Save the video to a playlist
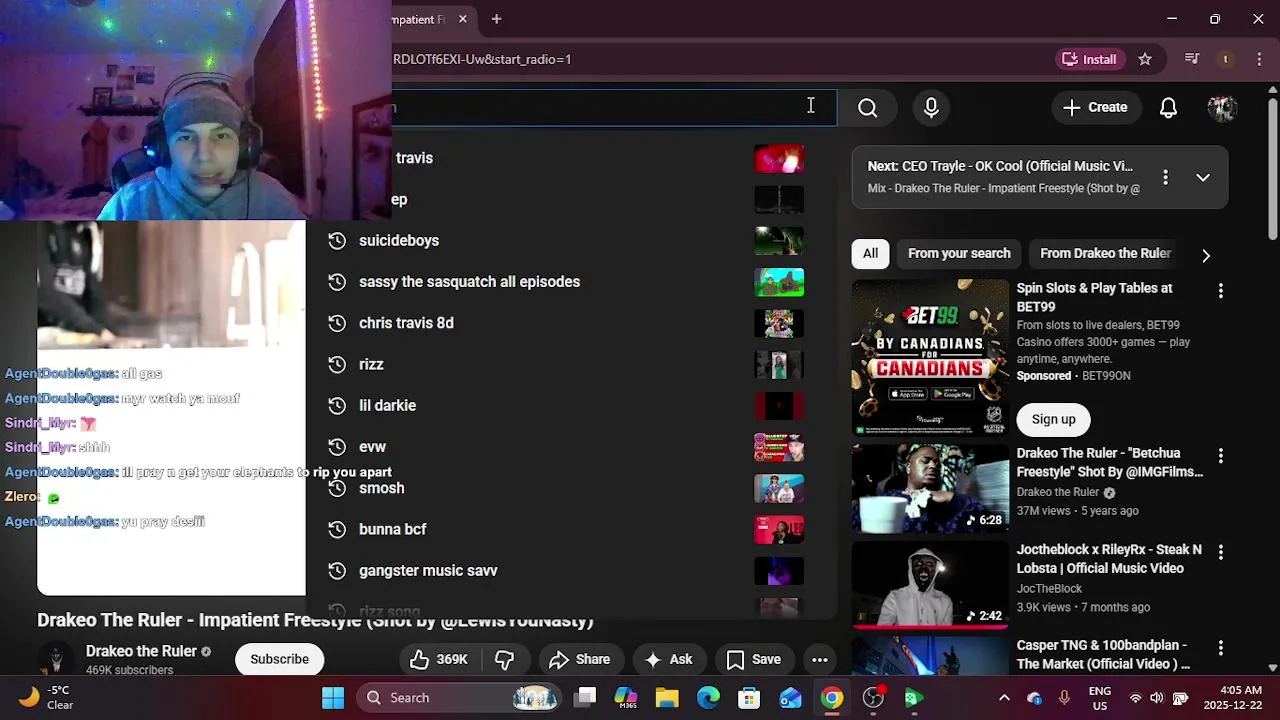 pyautogui.click(x=754, y=660)
